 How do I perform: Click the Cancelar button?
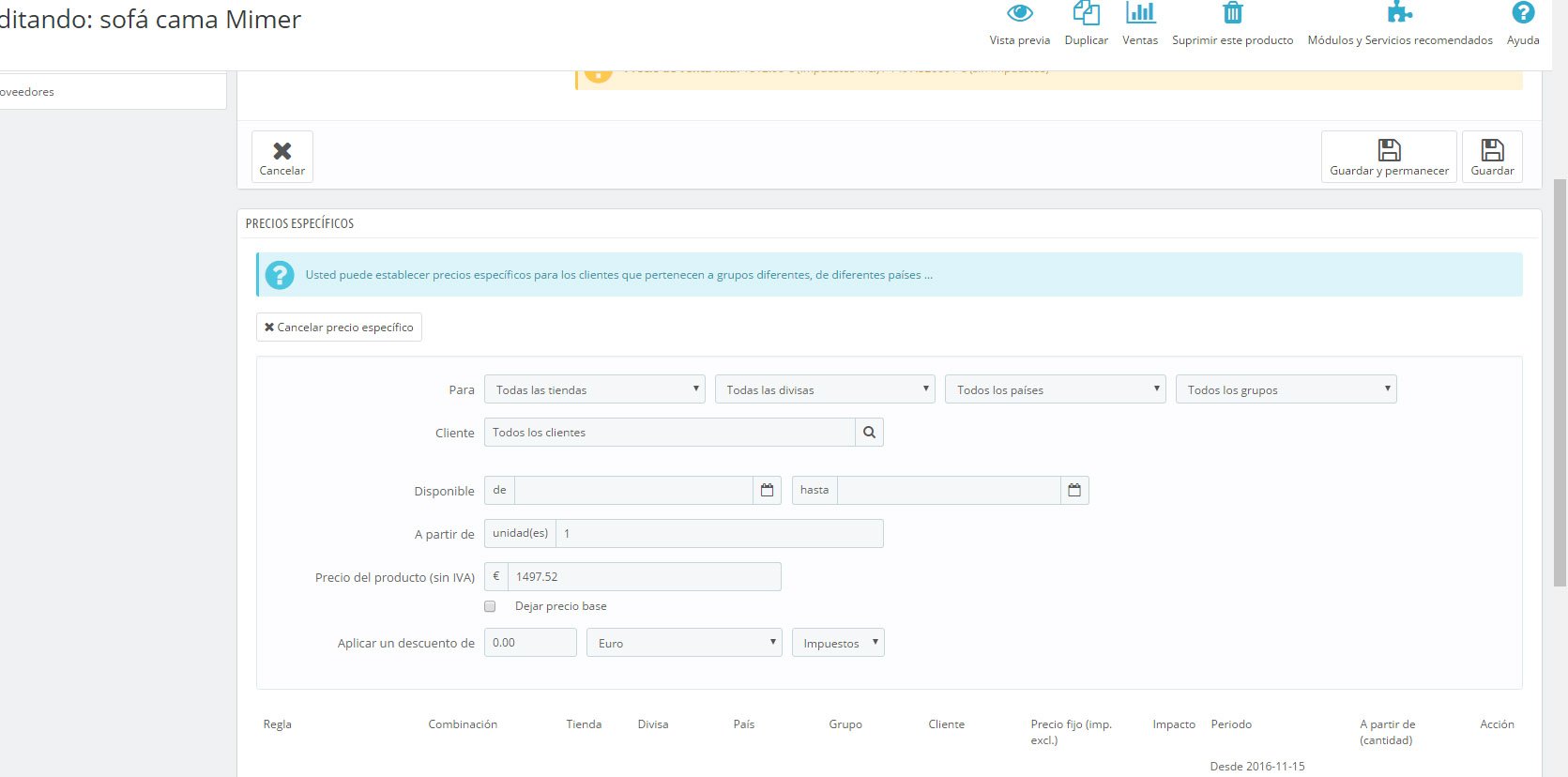282,157
